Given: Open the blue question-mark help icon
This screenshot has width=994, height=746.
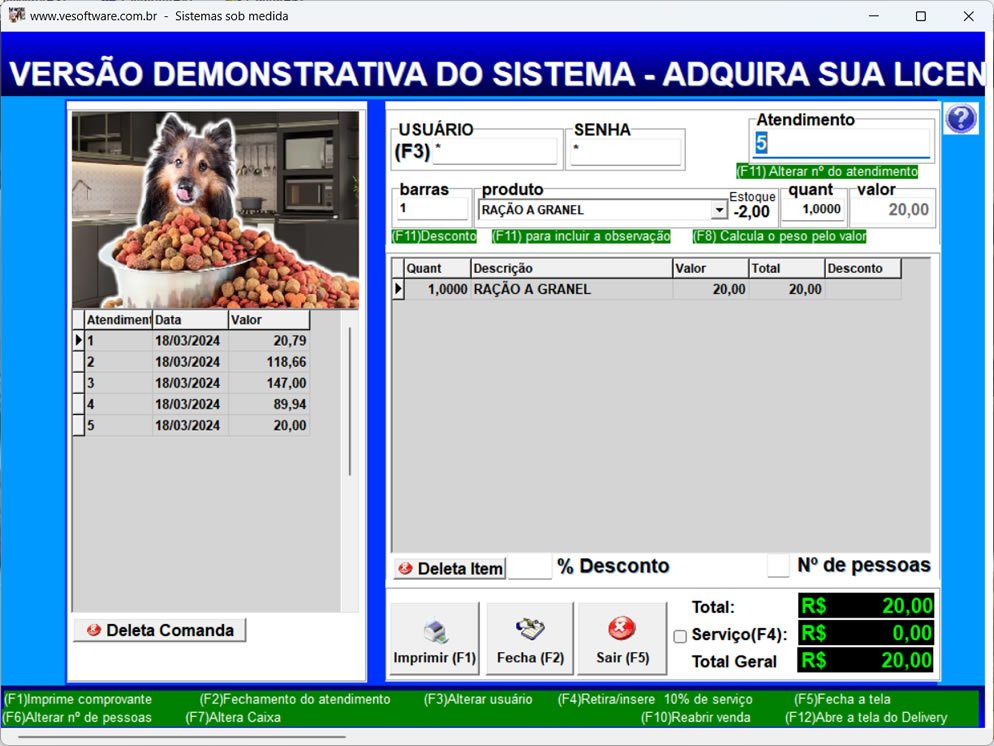Looking at the screenshot, I should point(961,118).
